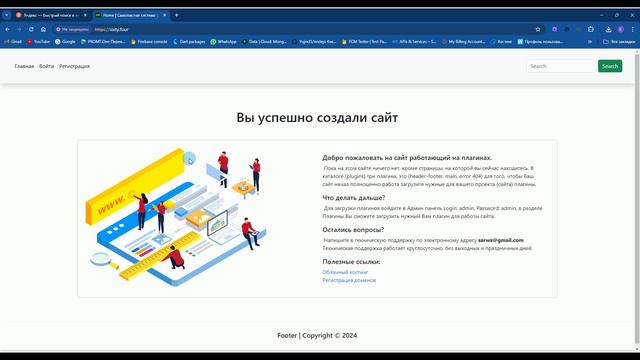This screenshot has height=360, width=640.
Task: Open the Профиль пользователя bookmark
Action: point(540,42)
